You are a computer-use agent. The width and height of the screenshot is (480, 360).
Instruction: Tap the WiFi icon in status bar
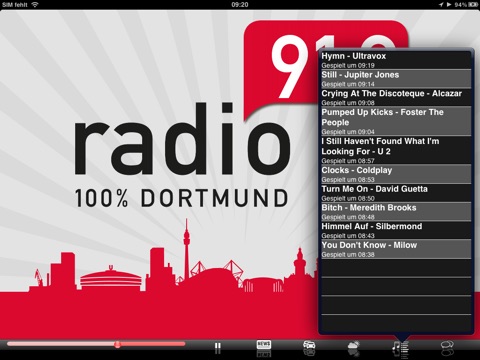pyautogui.click(x=35, y=5)
